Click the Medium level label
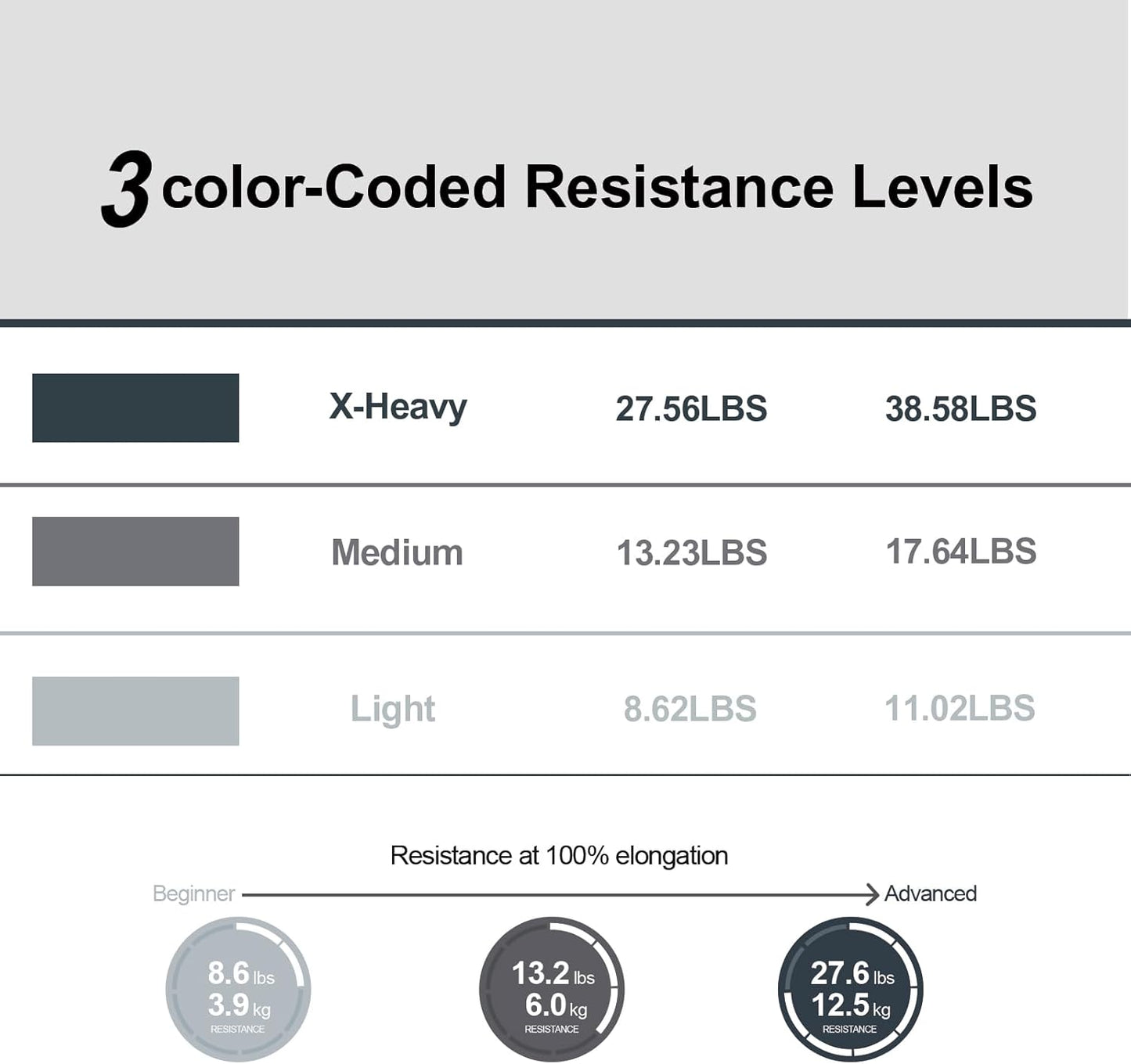Image resolution: width=1131 pixels, height=1064 pixels. click(398, 552)
